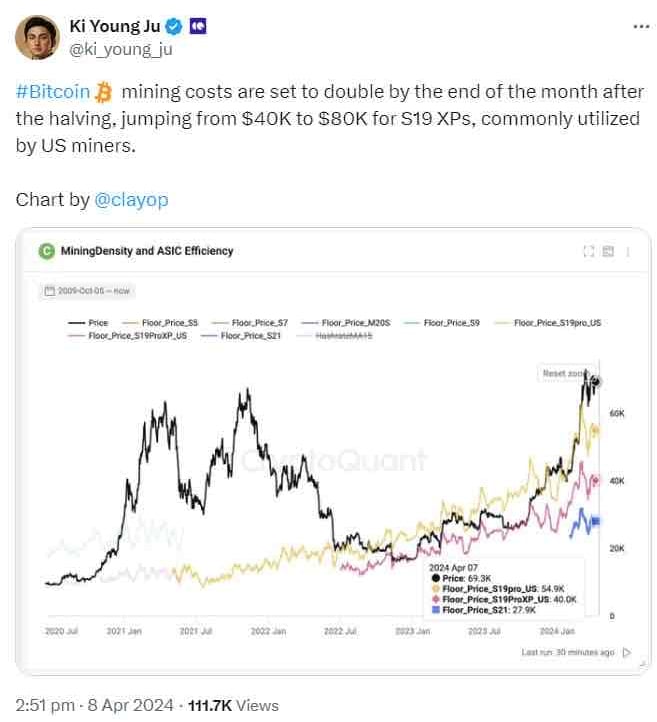657x722 pixels.
Task: Toggle the Price series in legend
Action: [88, 323]
